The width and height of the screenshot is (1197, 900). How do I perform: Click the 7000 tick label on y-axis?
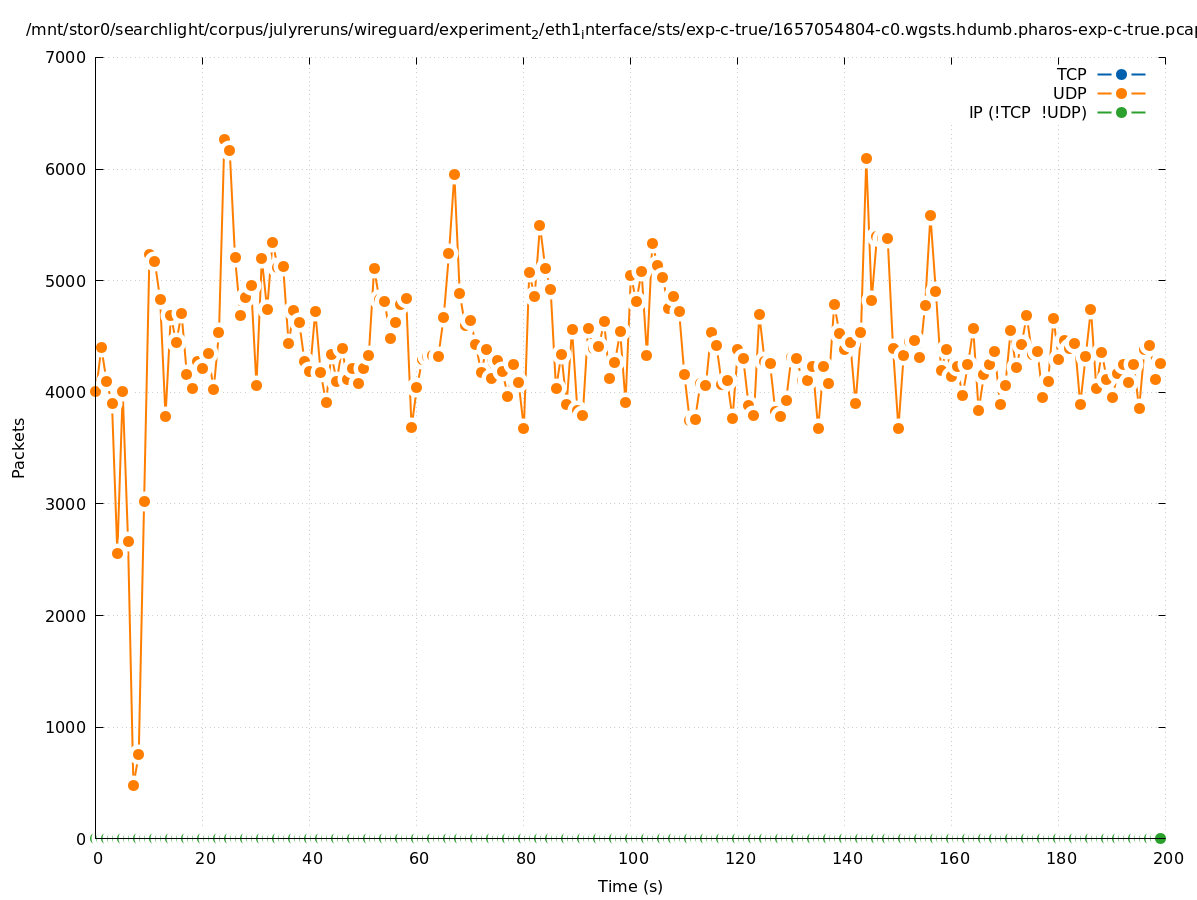67,57
